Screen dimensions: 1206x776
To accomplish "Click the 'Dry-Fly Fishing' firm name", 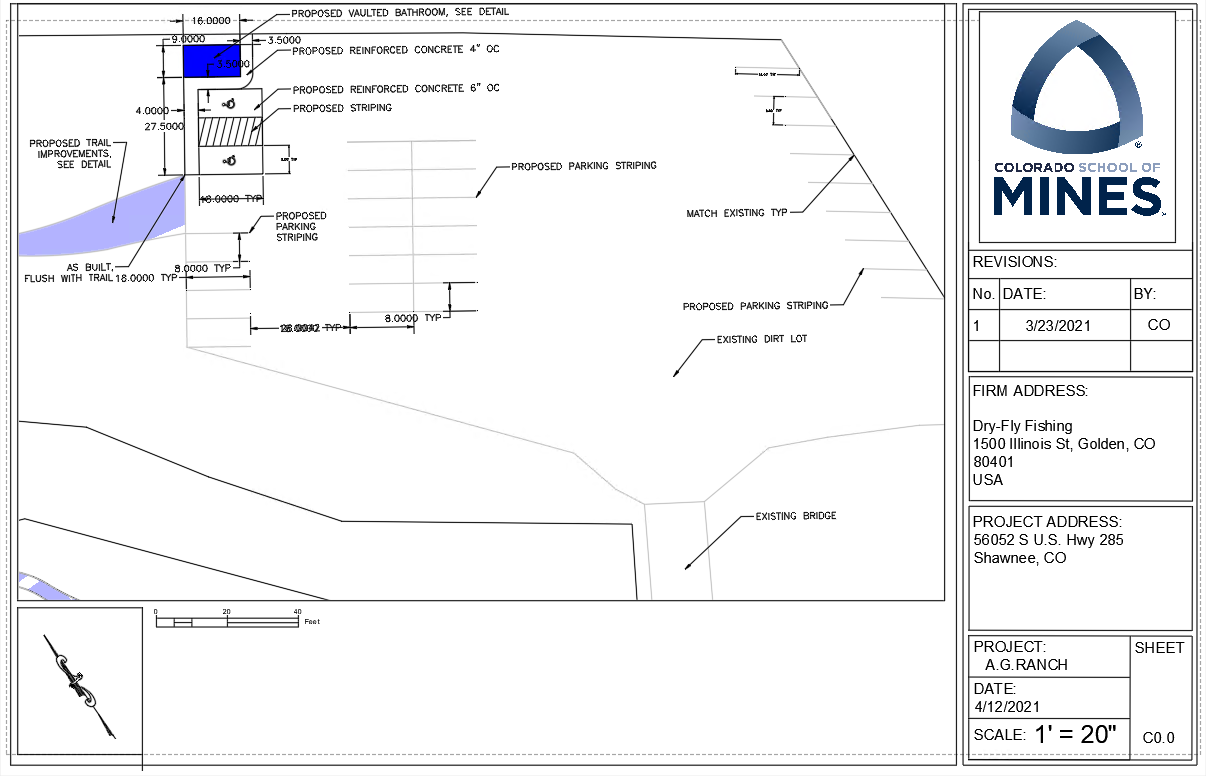I will coord(1022,426).
